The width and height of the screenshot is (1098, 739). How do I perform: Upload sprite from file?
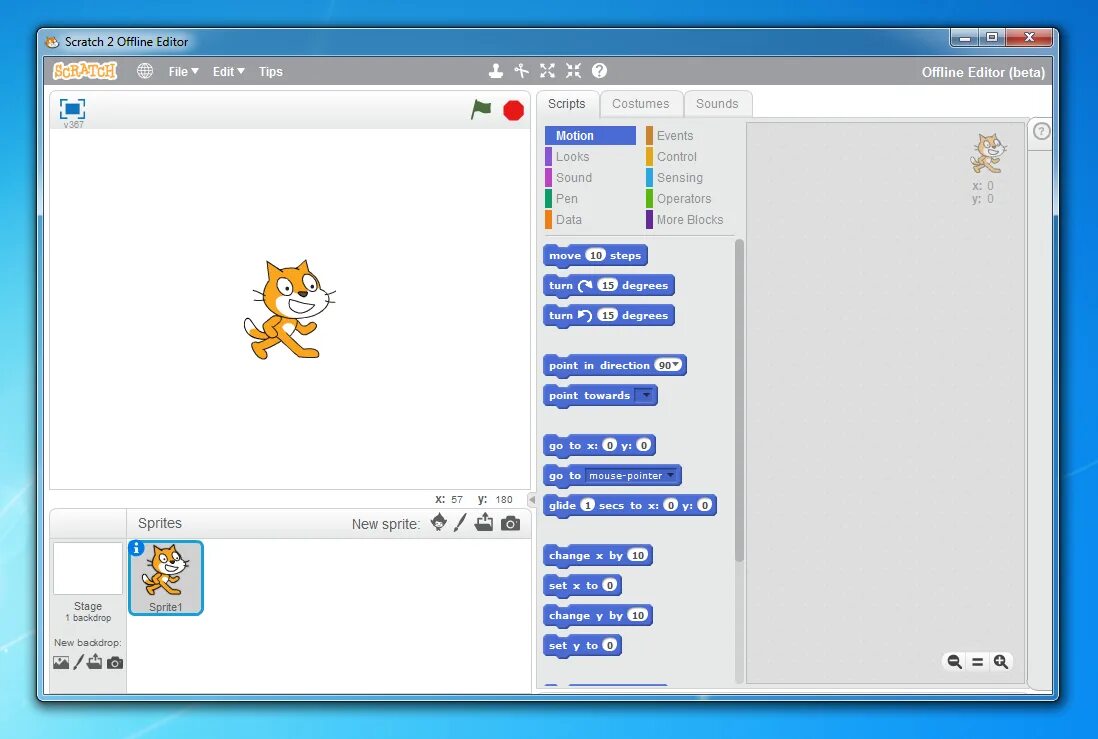click(484, 523)
